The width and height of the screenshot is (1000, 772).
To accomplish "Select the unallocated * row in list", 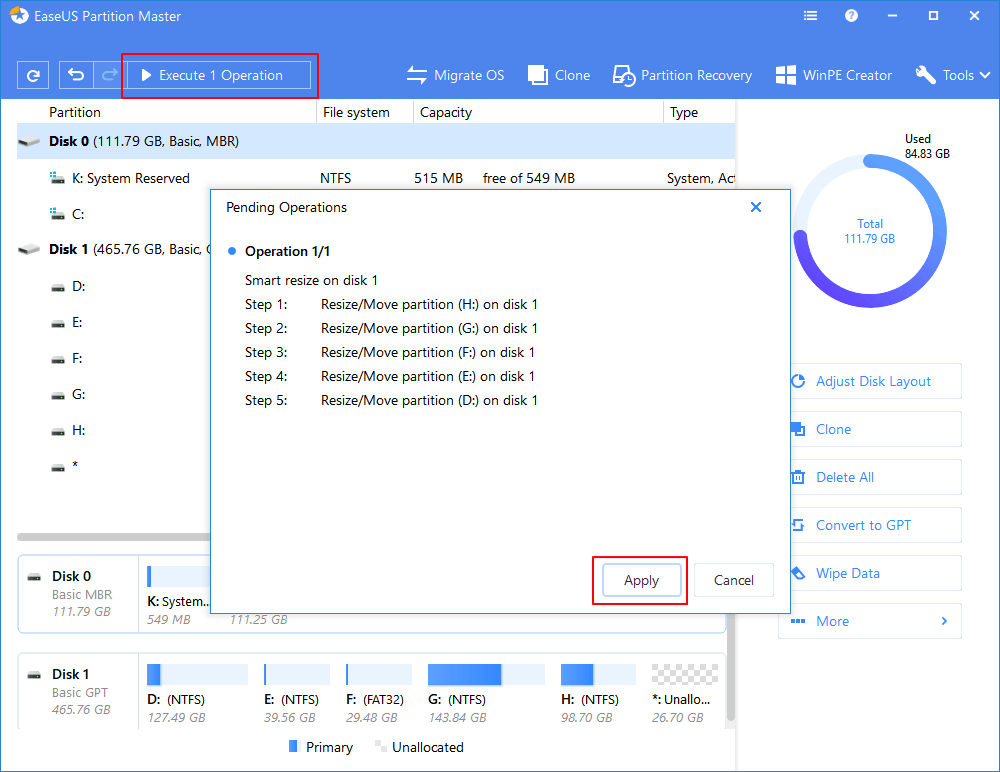I will click(x=114, y=466).
